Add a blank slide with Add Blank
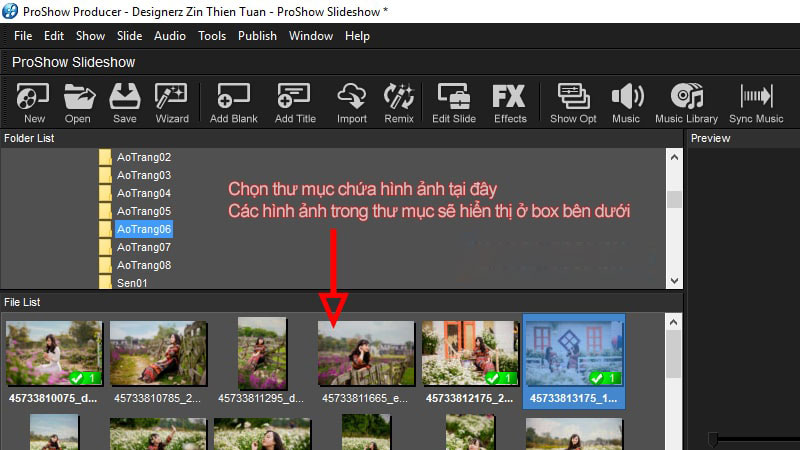 [234, 103]
